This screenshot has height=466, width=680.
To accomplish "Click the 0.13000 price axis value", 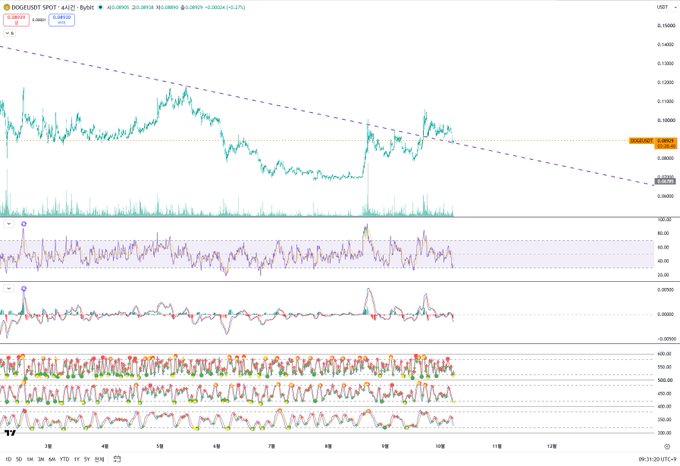I will pyautogui.click(x=666, y=63).
